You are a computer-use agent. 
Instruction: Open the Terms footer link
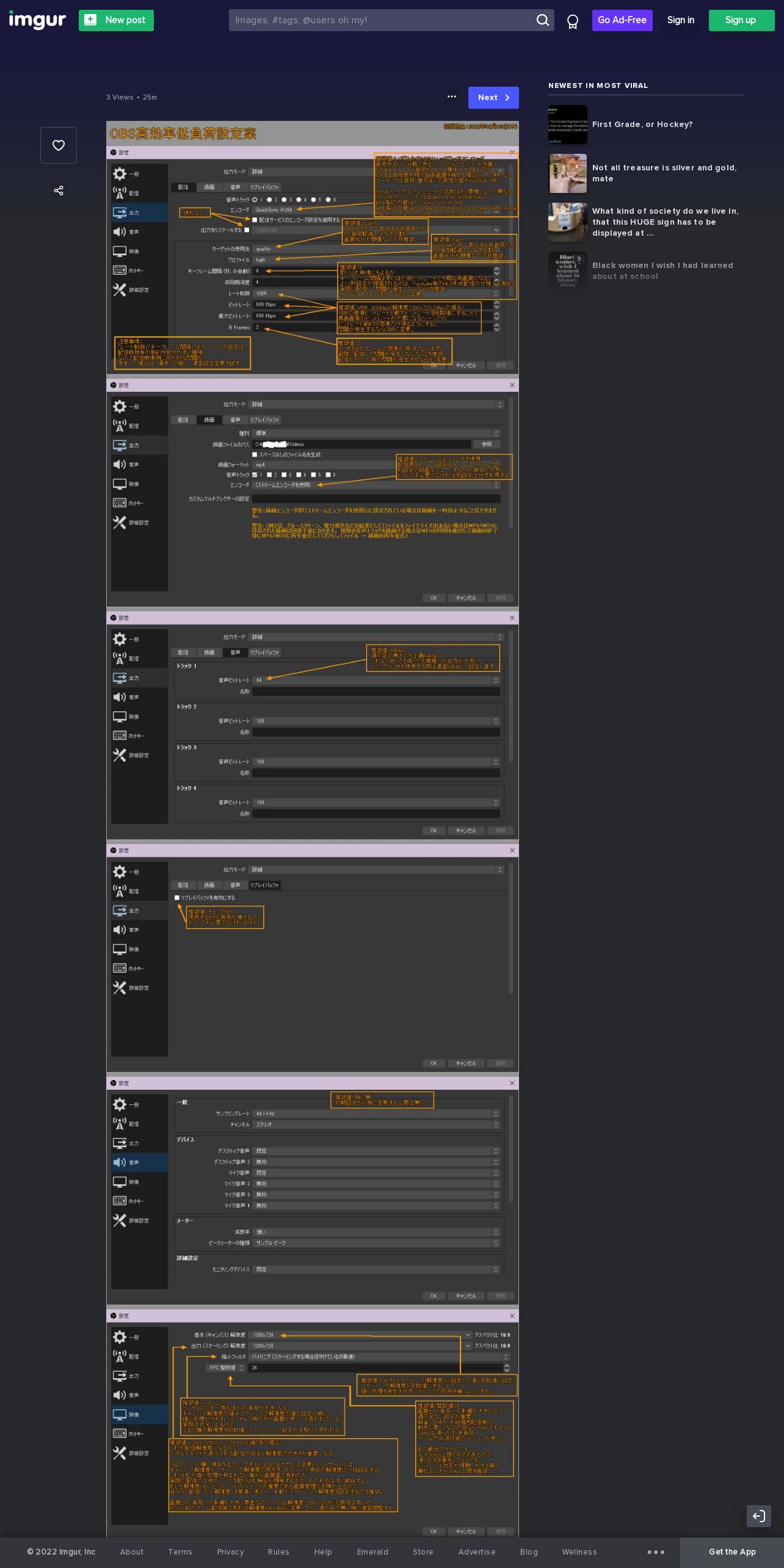click(180, 1552)
